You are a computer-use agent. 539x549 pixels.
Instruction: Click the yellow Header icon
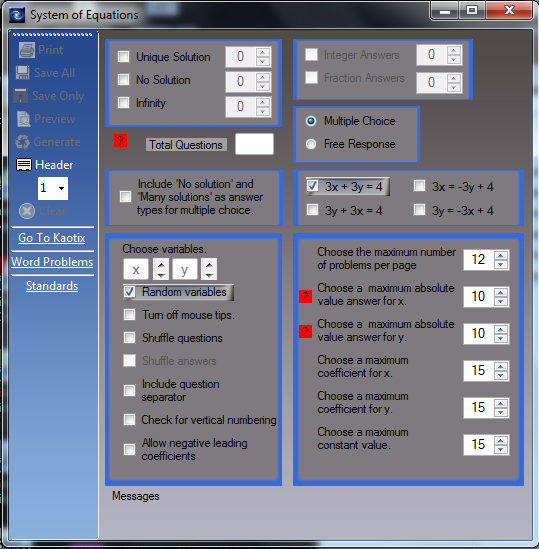coord(24,165)
